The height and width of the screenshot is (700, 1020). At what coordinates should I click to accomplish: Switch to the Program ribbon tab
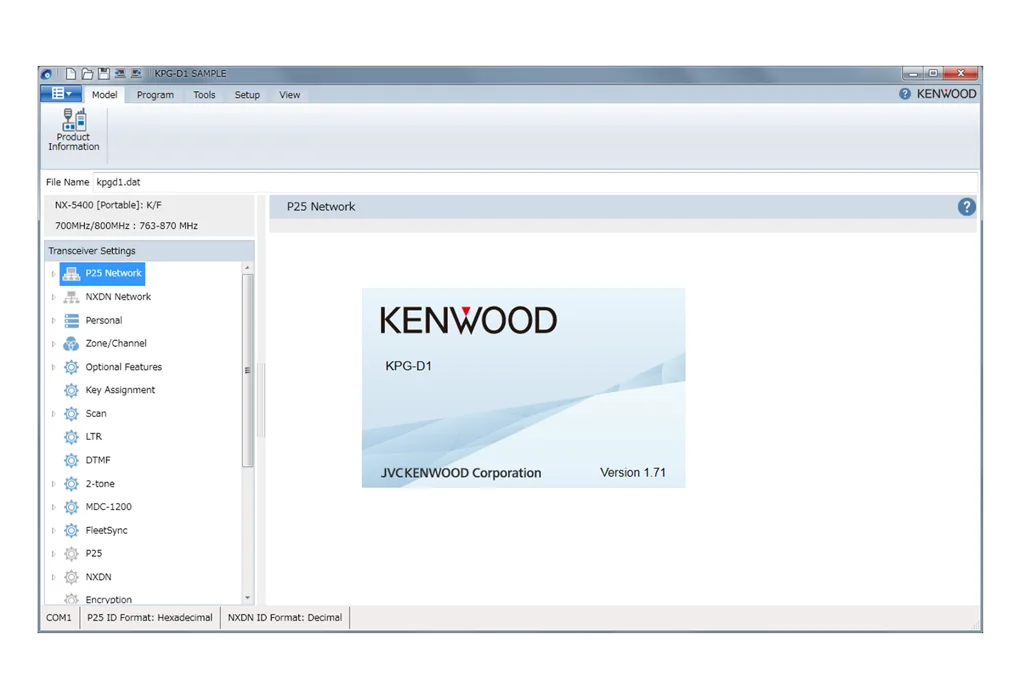155,95
